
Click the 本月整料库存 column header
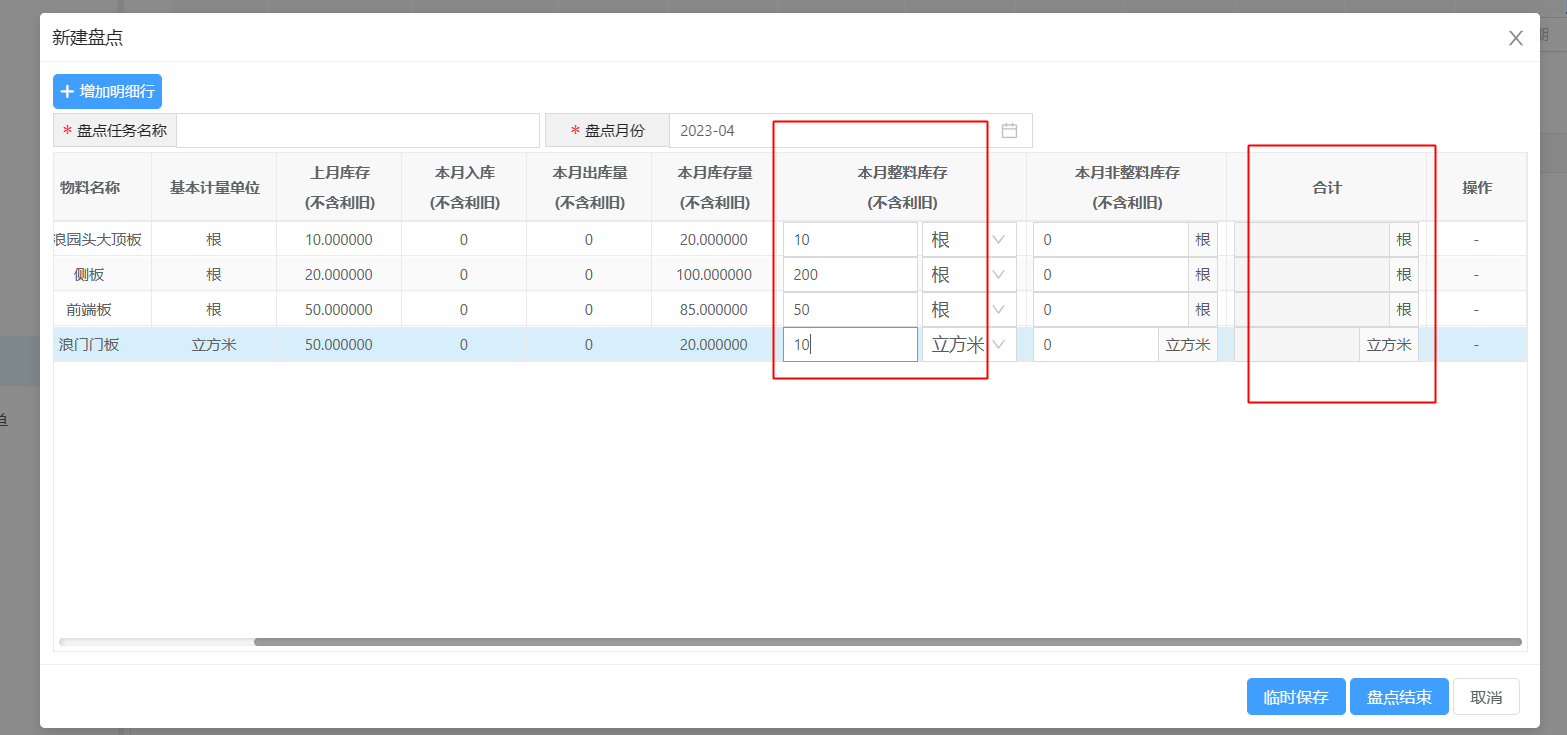902,187
